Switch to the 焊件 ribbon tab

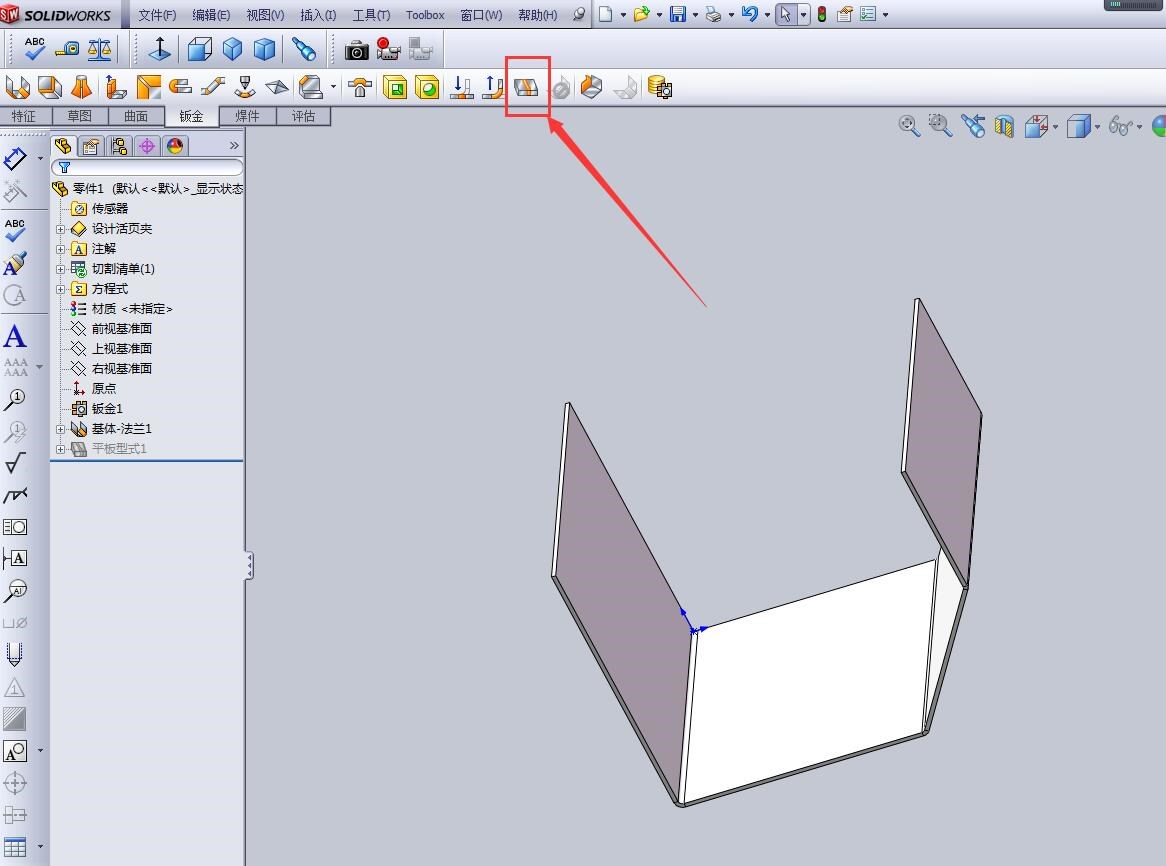coord(248,116)
